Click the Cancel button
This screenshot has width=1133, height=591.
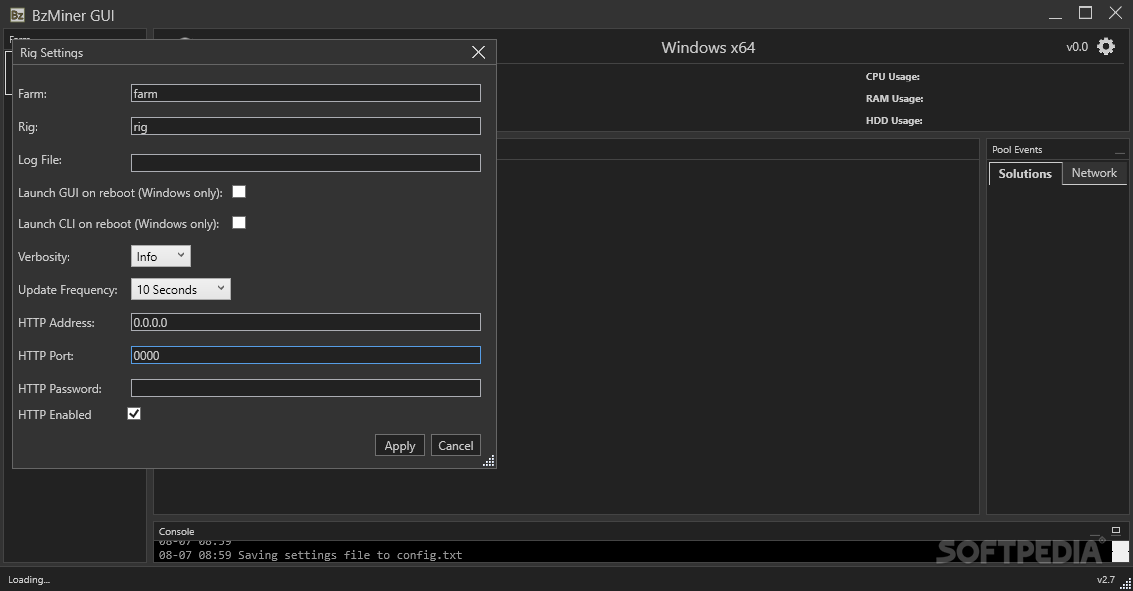[455, 446]
